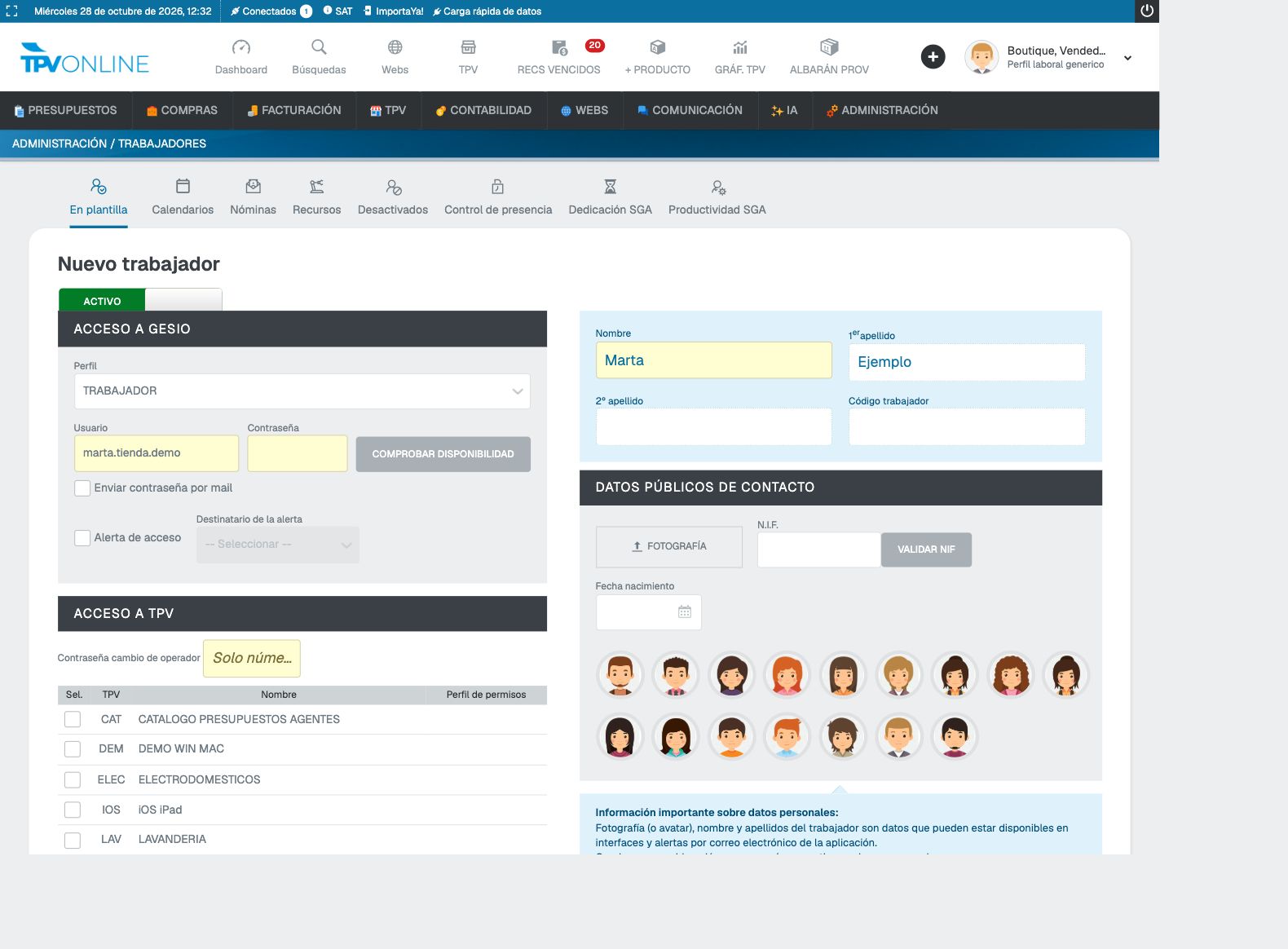Switch to the Calendarios tab
This screenshot has height=949, width=1288.
tap(183, 198)
